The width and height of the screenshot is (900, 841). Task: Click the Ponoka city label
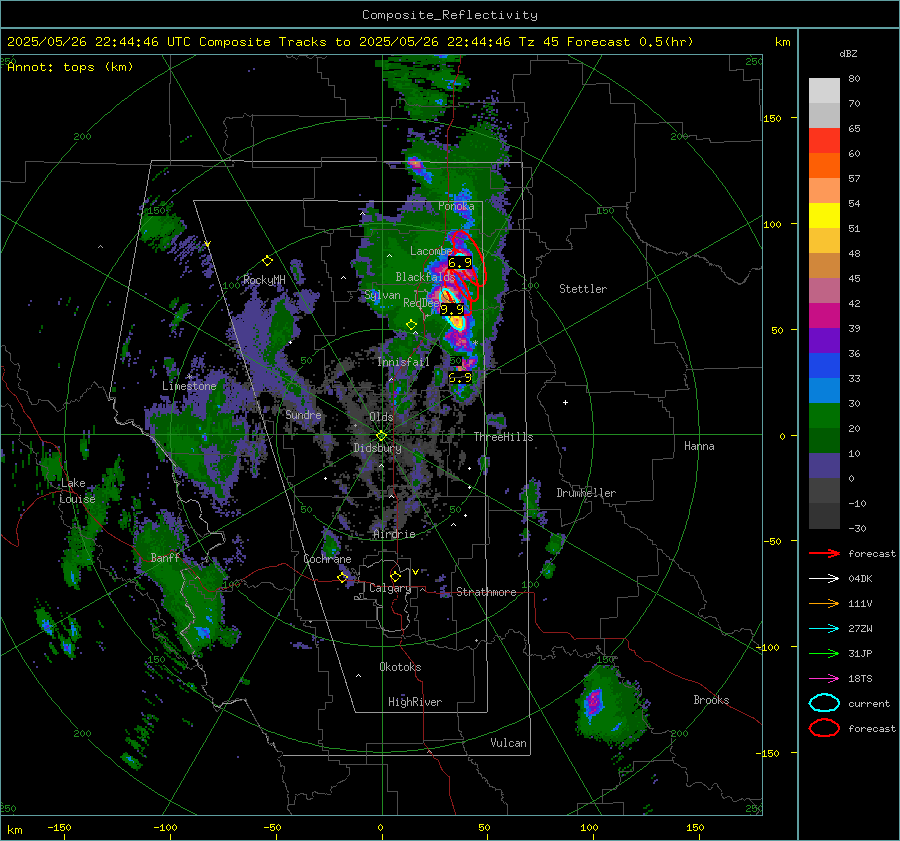(456, 206)
